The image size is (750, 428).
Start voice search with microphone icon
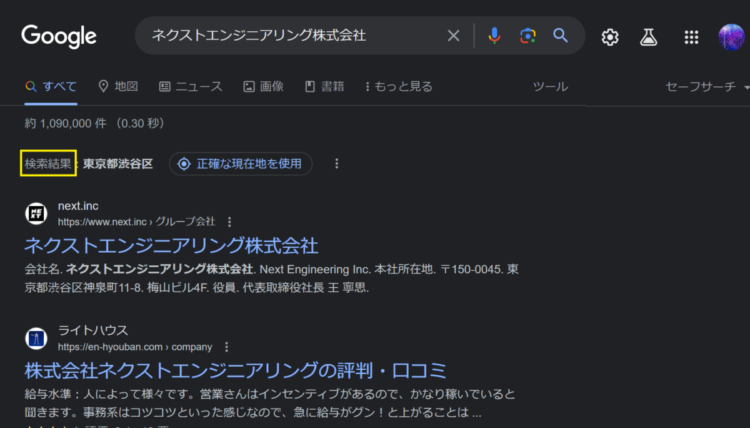coord(495,35)
